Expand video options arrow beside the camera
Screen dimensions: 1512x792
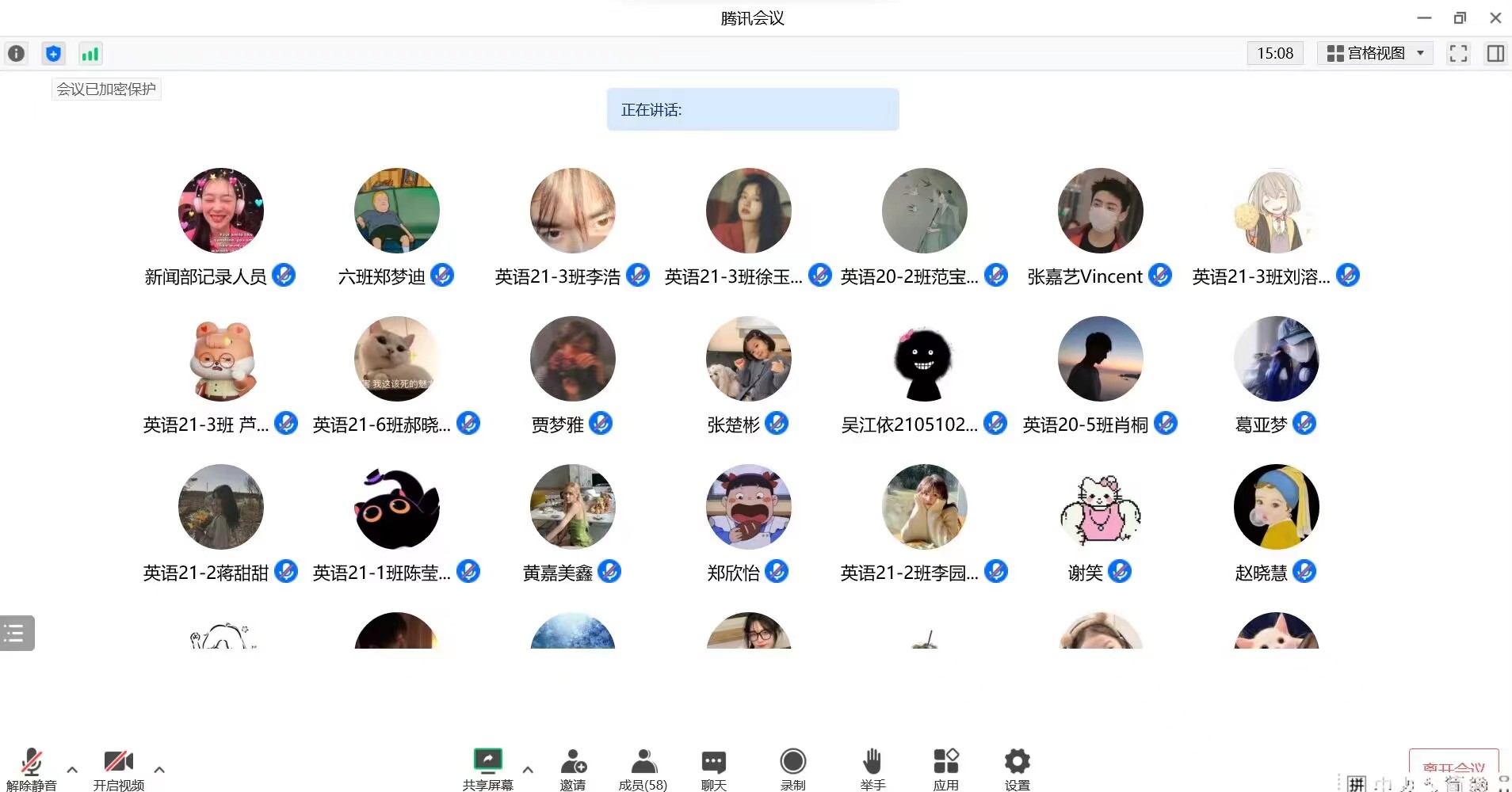[159, 769]
